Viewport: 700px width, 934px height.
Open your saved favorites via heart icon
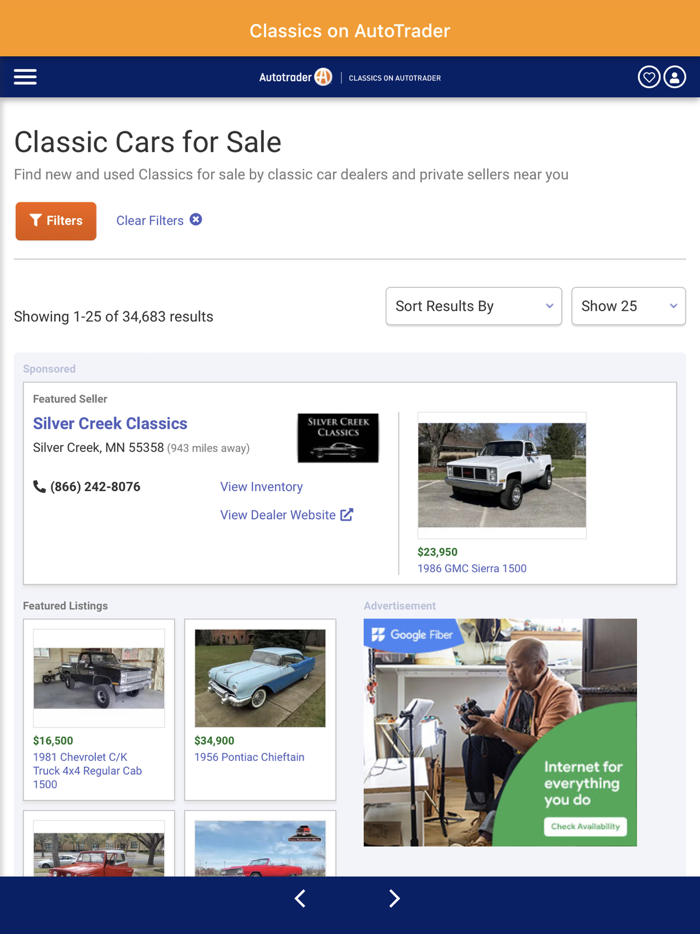[x=649, y=77]
